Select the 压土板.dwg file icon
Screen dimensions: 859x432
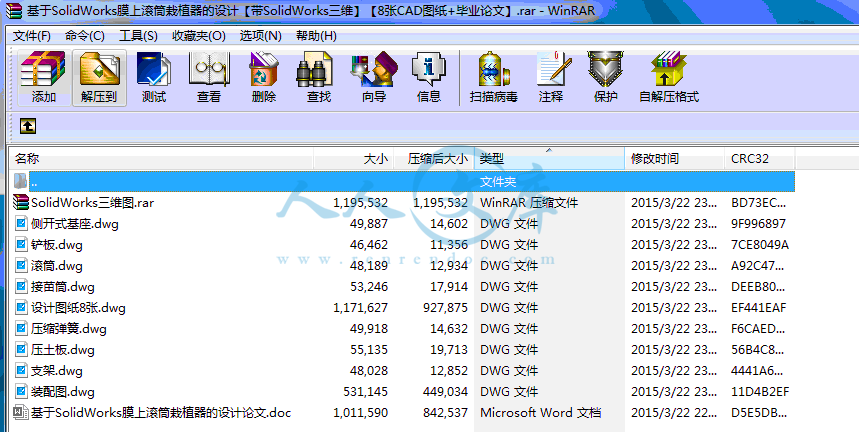tap(21, 349)
